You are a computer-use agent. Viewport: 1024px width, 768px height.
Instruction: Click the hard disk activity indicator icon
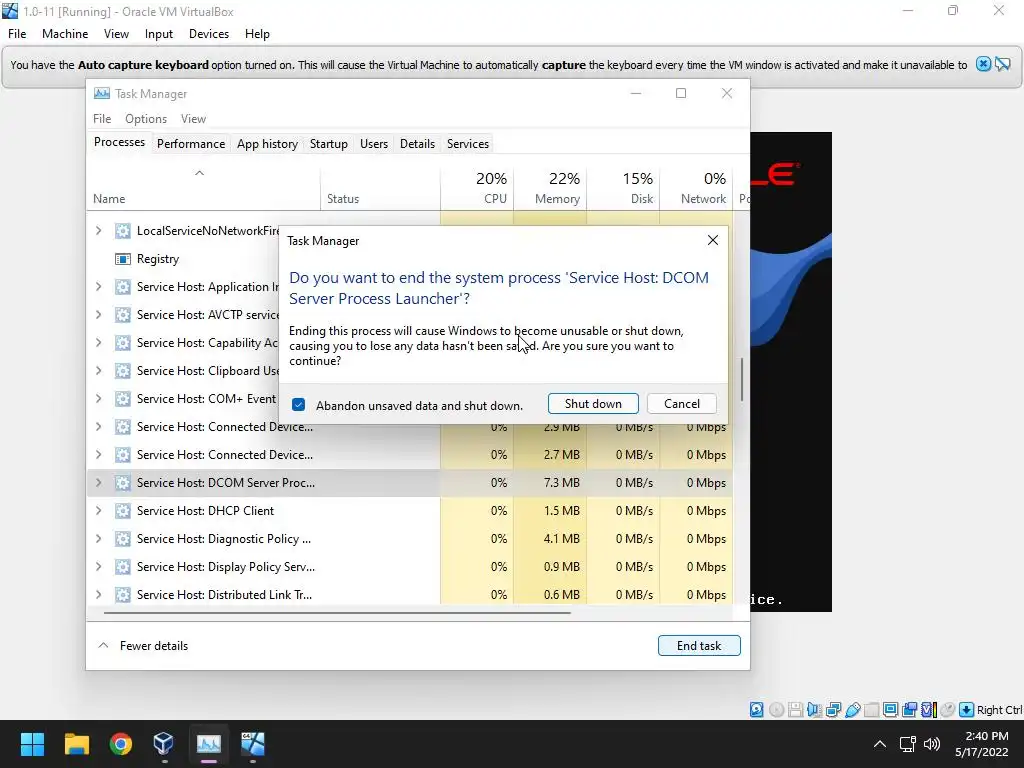756,709
